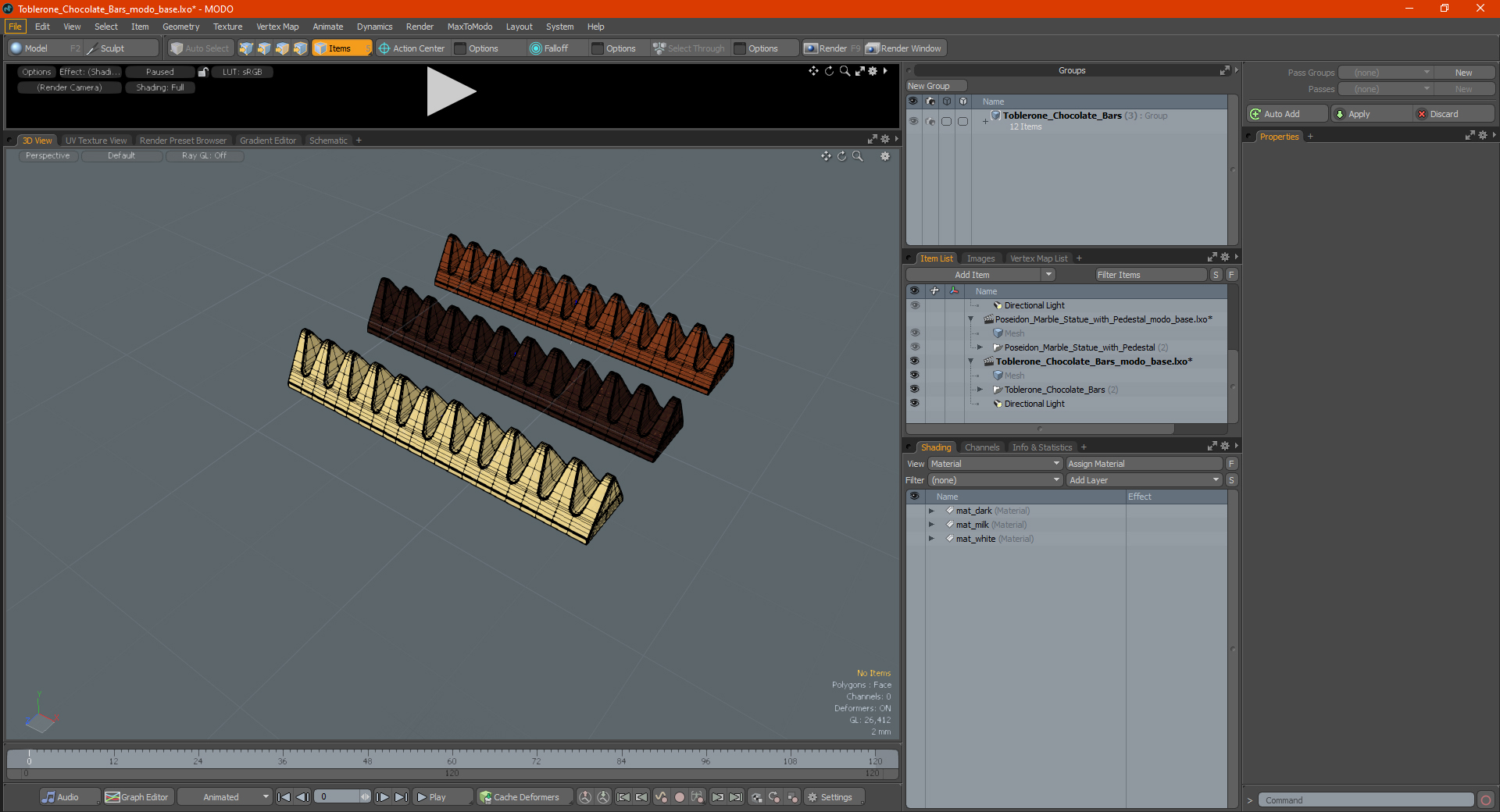Toggle visibility of Toblerone_Chocolate_Bars item
The image size is (1500, 812).
(914, 390)
